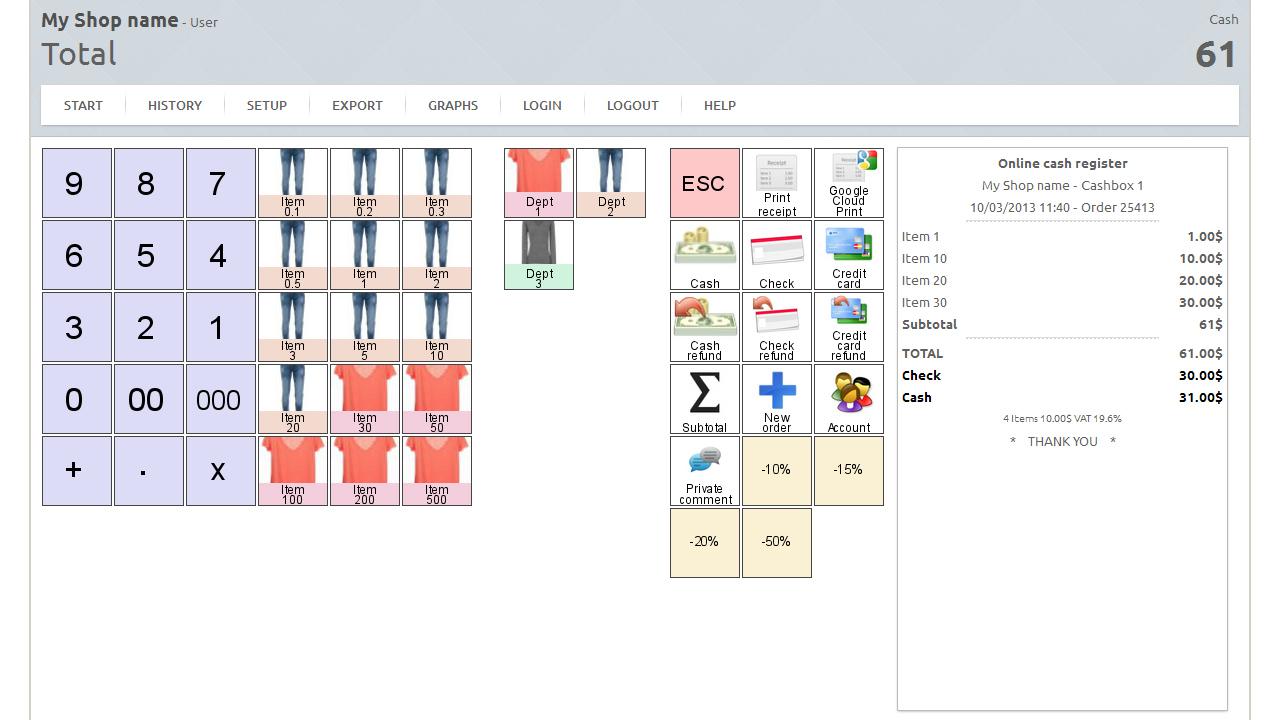Apply the -15% discount button
1280x720 pixels.
click(849, 471)
